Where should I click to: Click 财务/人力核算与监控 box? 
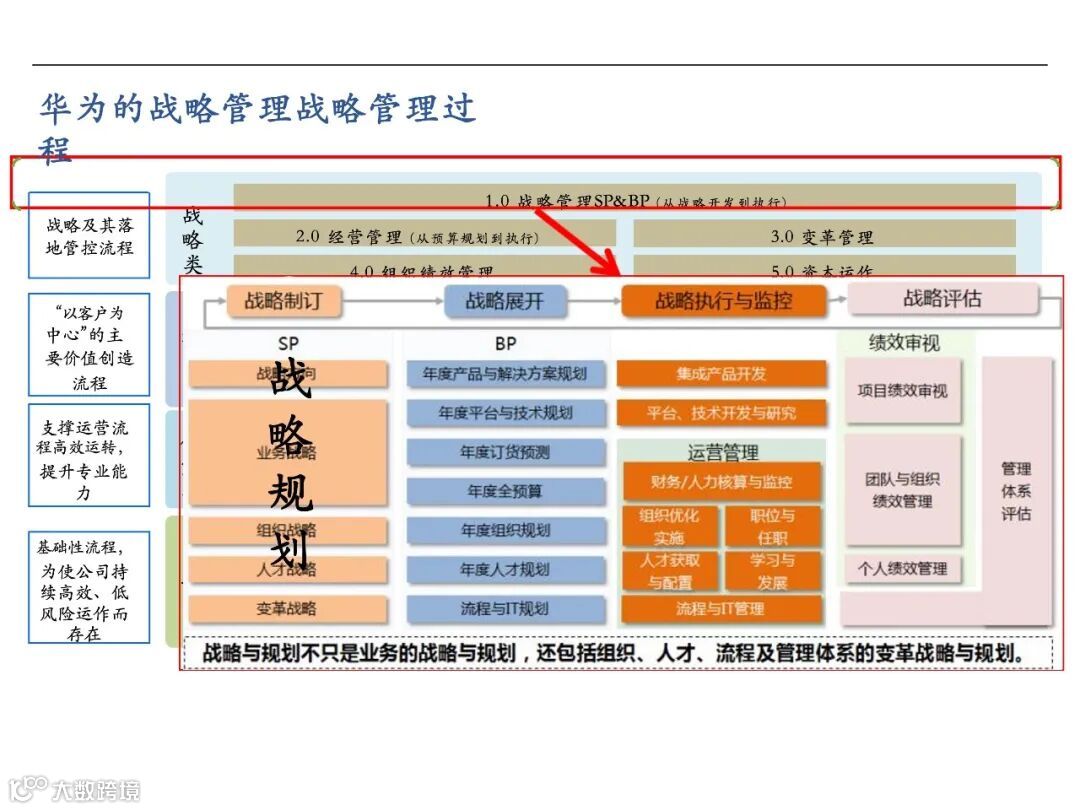(x=721, y=482)
